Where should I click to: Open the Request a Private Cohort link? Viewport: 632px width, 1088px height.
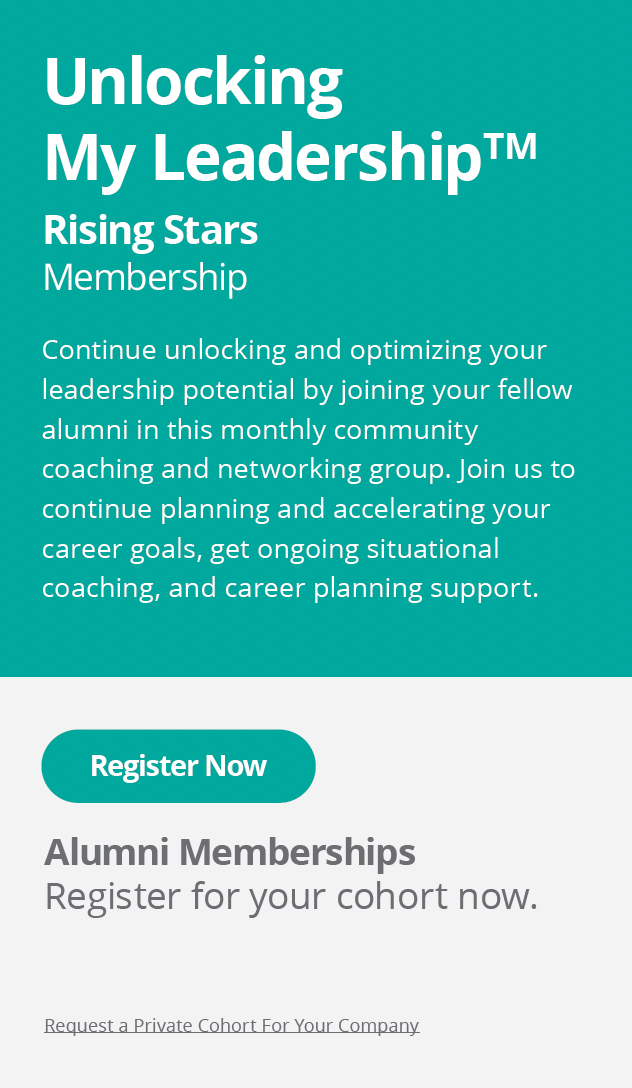click(231, 1025)
